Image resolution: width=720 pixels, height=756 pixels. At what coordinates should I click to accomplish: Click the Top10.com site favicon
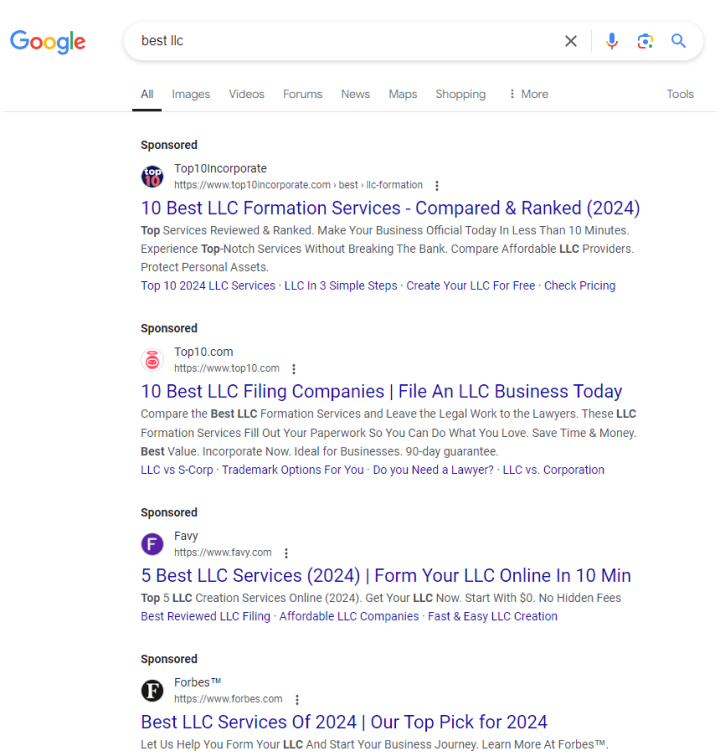tap(152, 360)
